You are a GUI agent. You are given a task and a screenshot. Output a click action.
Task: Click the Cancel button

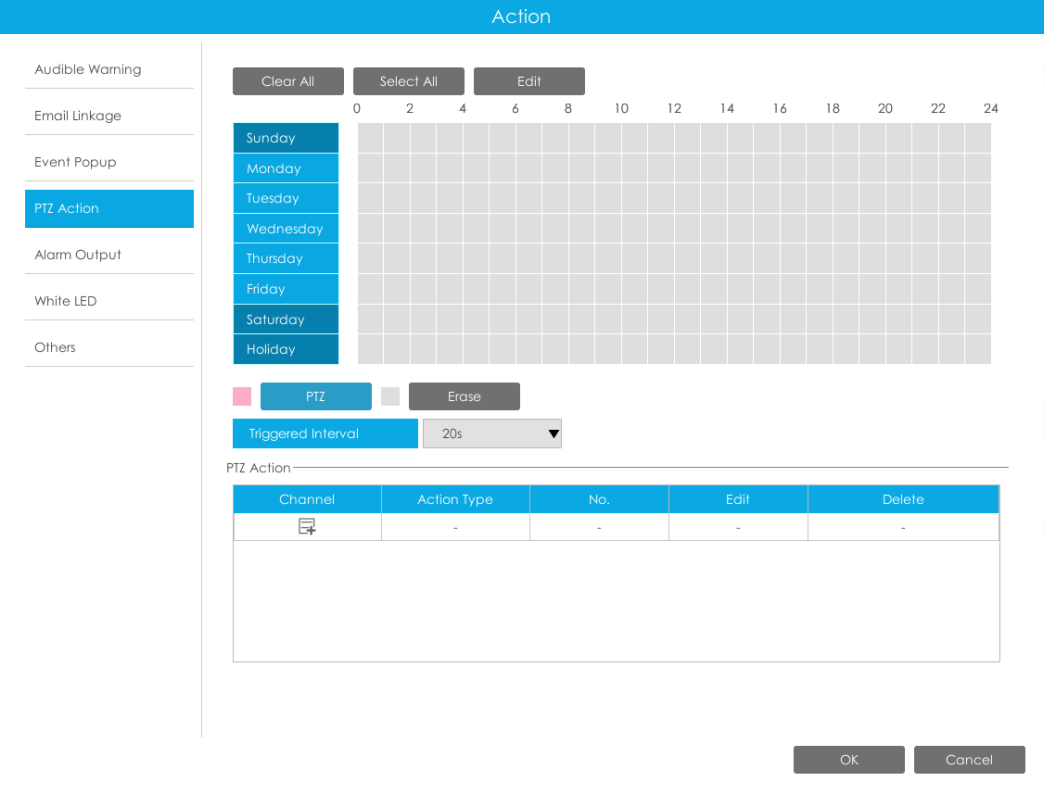coord(969,760)
